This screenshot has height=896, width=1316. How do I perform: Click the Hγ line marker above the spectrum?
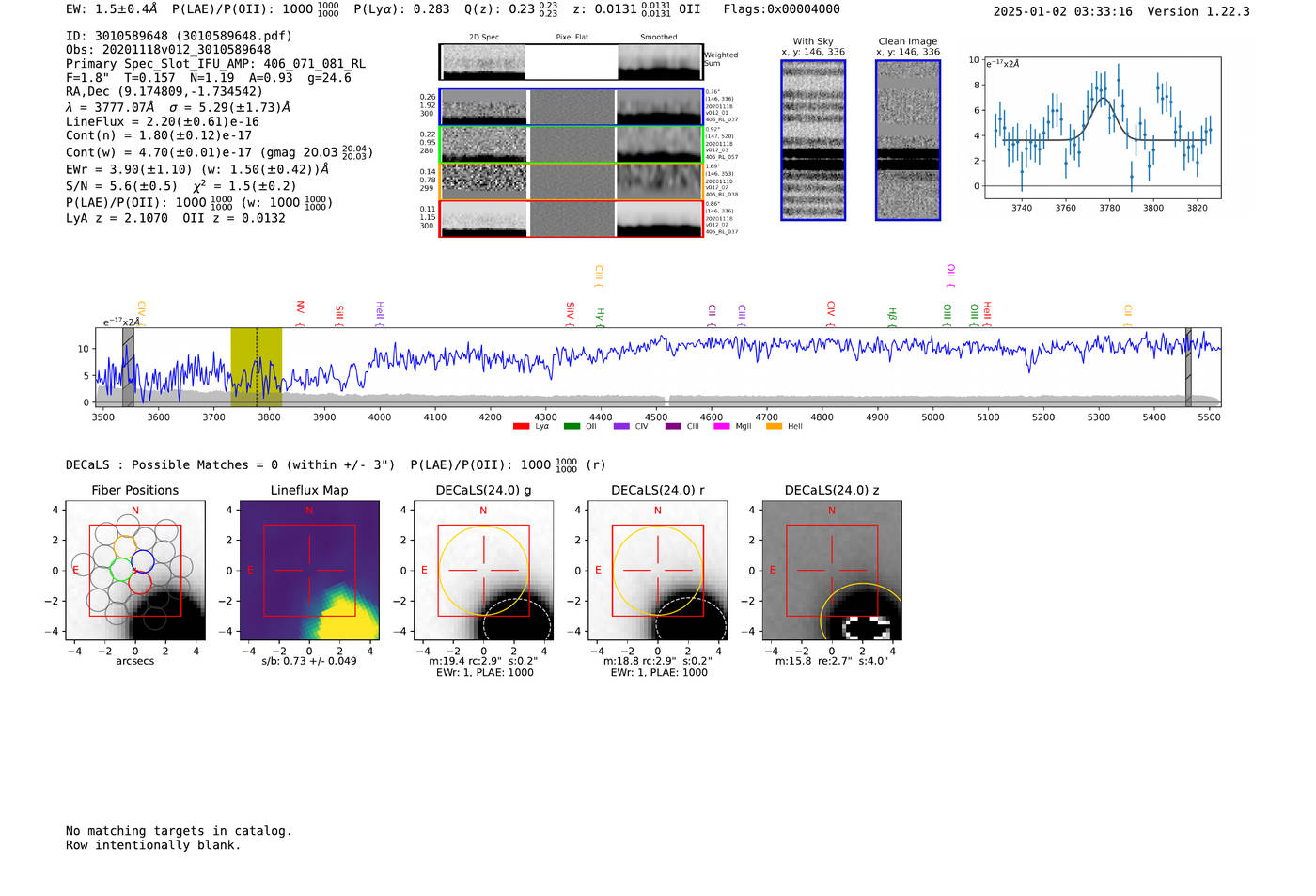pyautogui.click(x=600, y=318)
